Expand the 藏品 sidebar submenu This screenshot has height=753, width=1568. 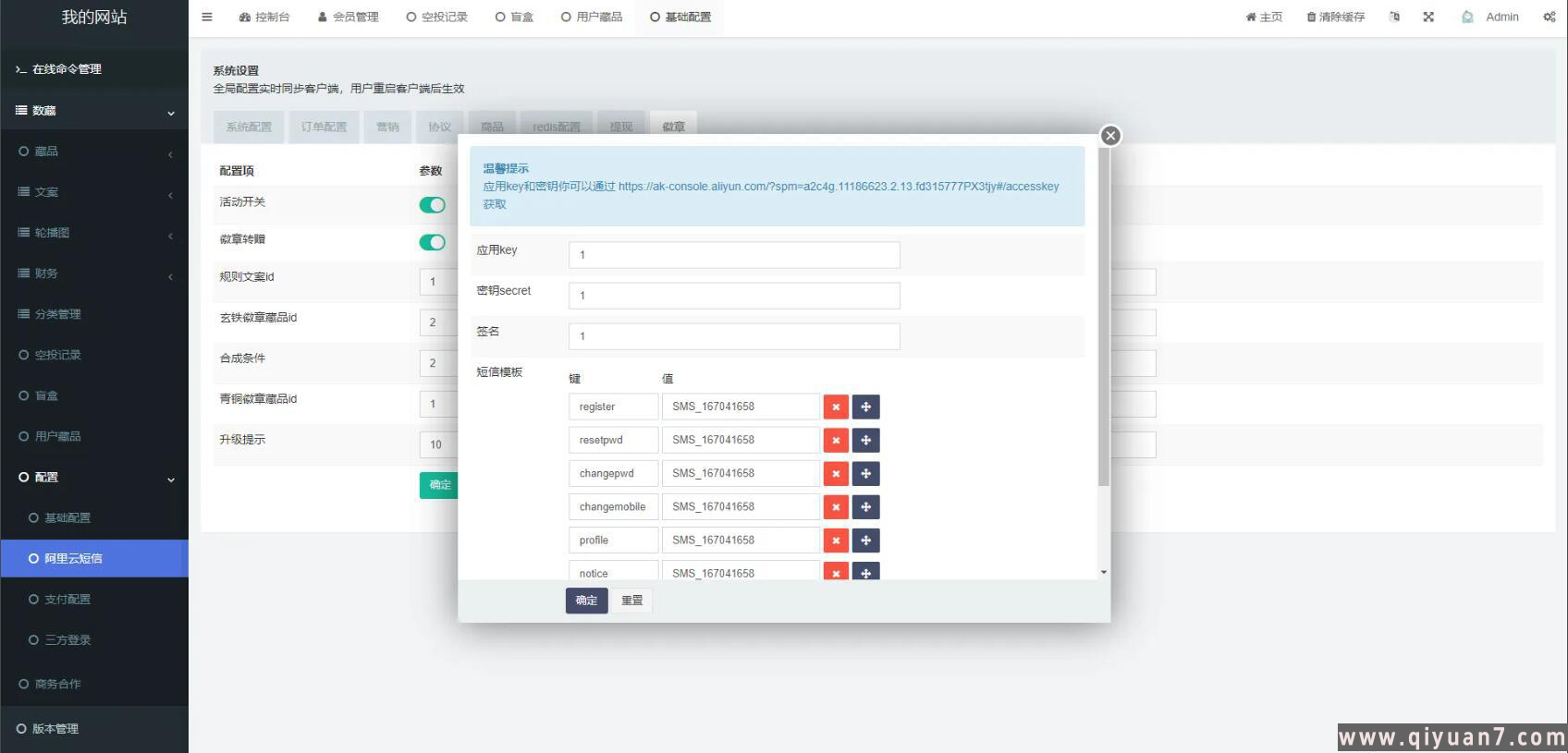93,152
